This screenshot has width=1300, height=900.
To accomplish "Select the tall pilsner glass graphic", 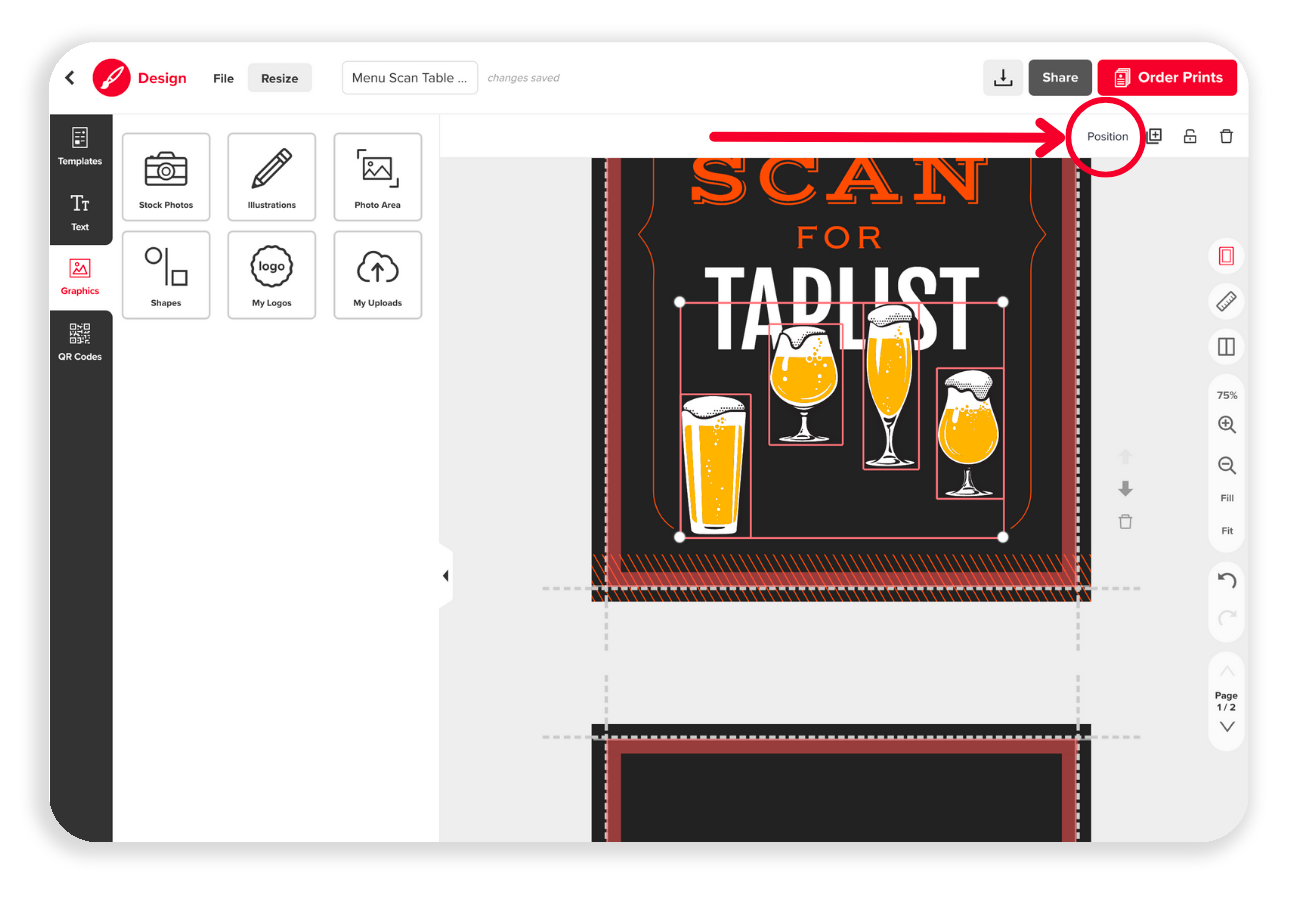I will [891, 387].
